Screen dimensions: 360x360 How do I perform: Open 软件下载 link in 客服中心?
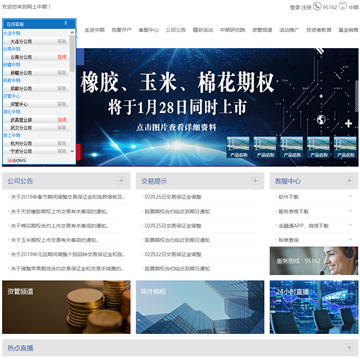(x=289, y=197)
